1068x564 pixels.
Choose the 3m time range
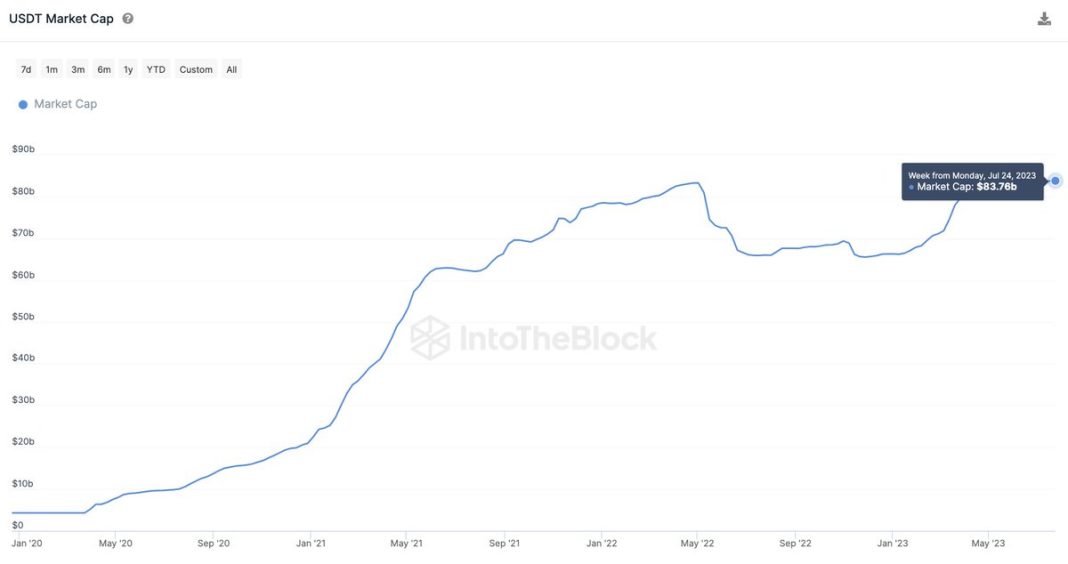tap(78, 70)
